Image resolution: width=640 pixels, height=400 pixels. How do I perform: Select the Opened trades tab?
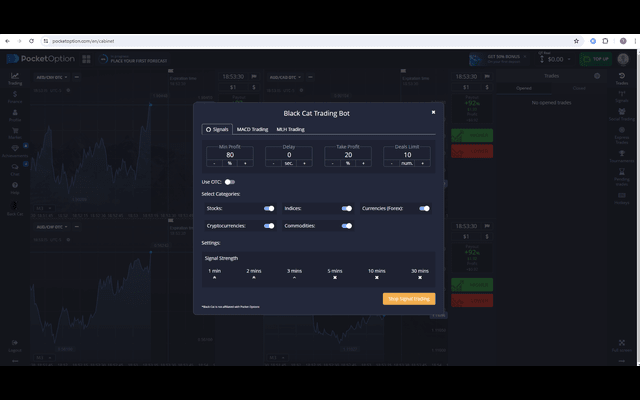click(x=524, y=88)
